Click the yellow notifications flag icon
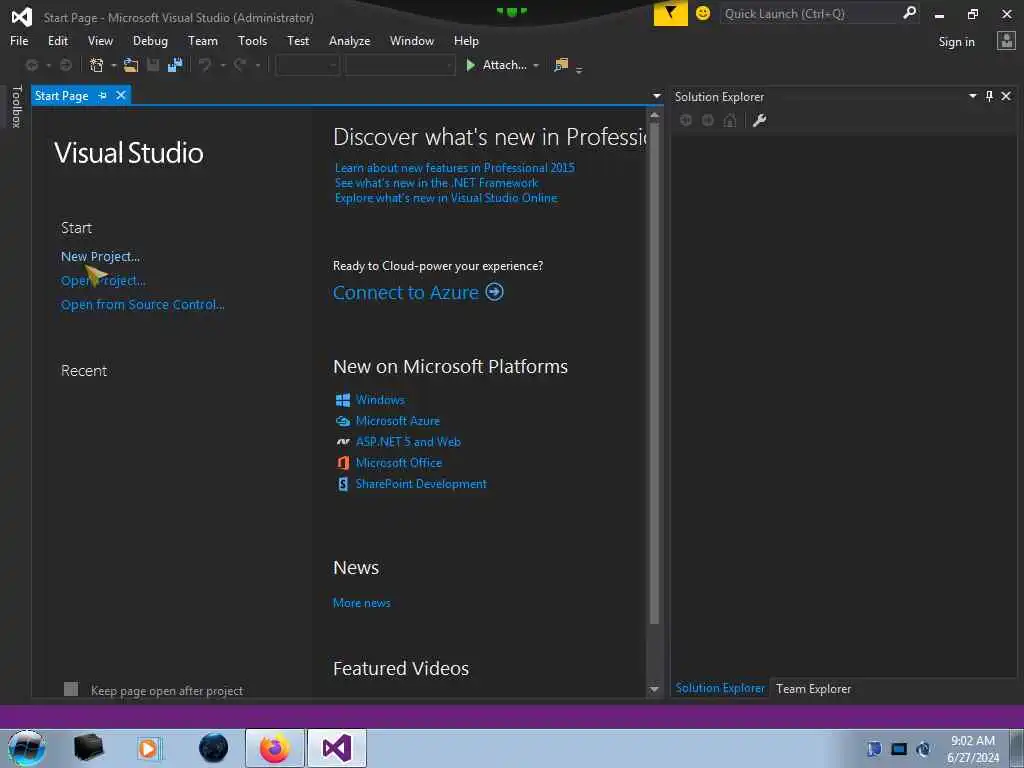Screen dimensions: 1024x768 point(670,13)
